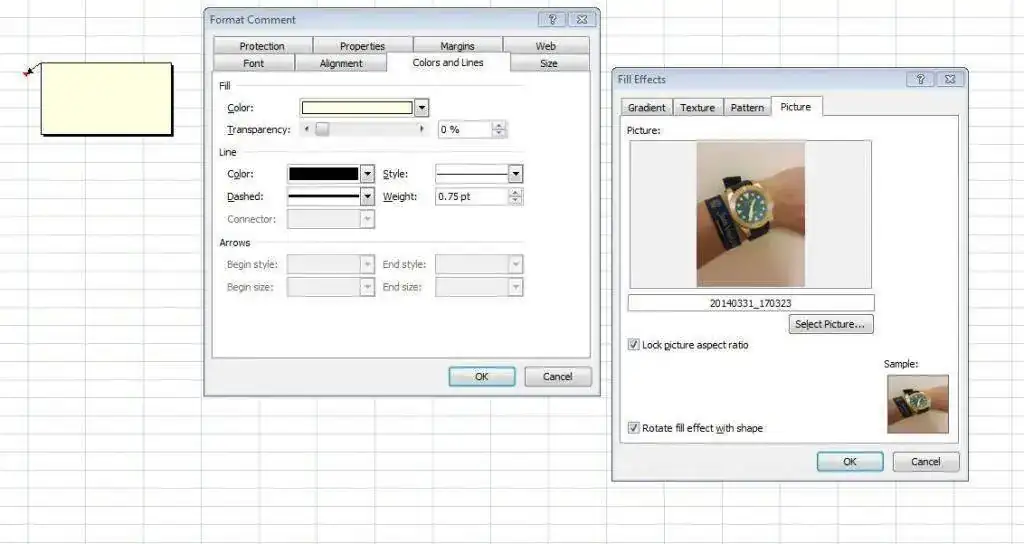Click the black Line color swatch
Viewport: 1024px width, 544px height.
[x=324, y=174]
